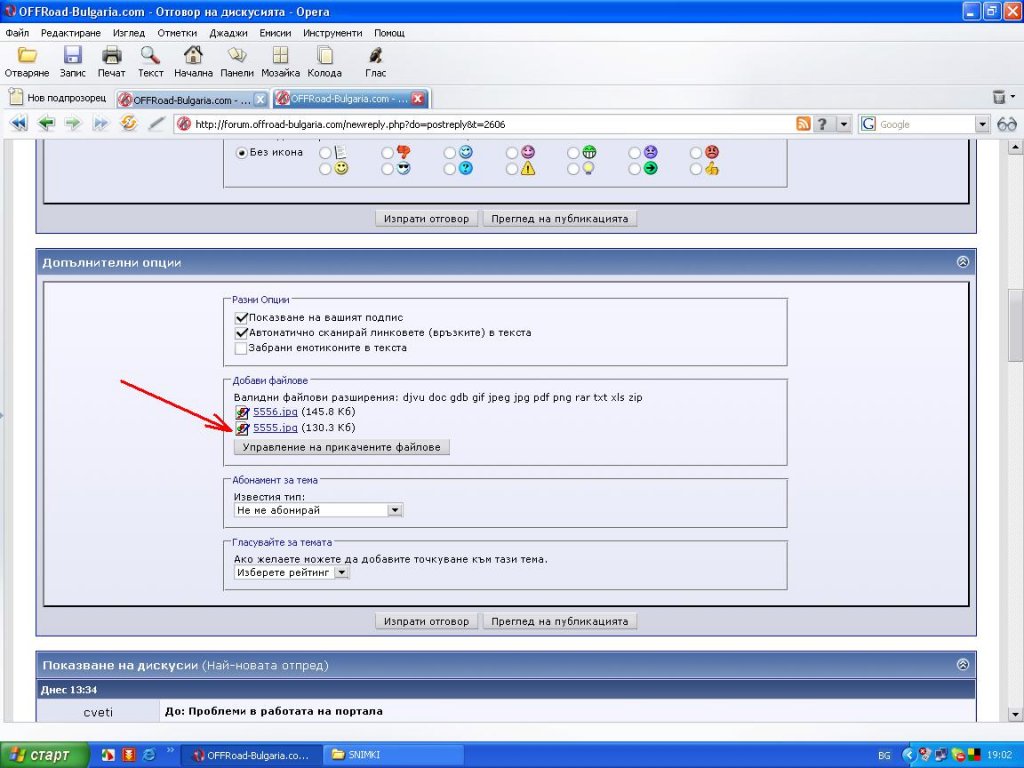This screenshot has height=768, width=1024.
Task: Open the address bar history dropdown
Action: pos(844,124)
